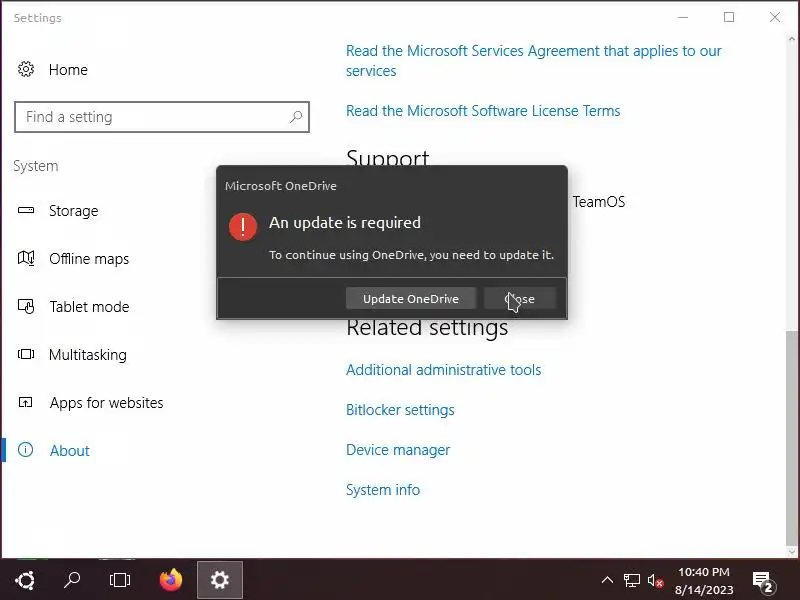This screenshot has height=600, width=800.
Task: Go to Home in Settings
Action: pos(68,69)
